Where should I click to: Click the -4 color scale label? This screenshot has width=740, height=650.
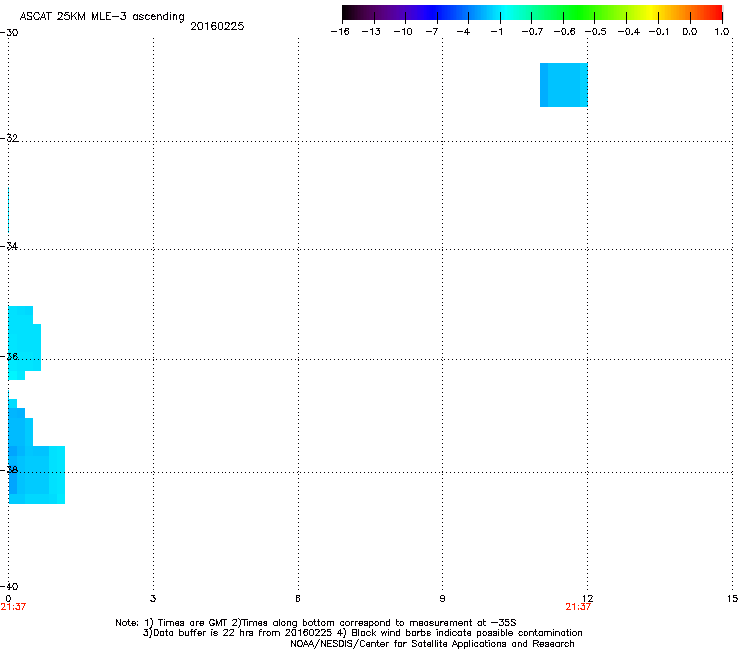463,32
